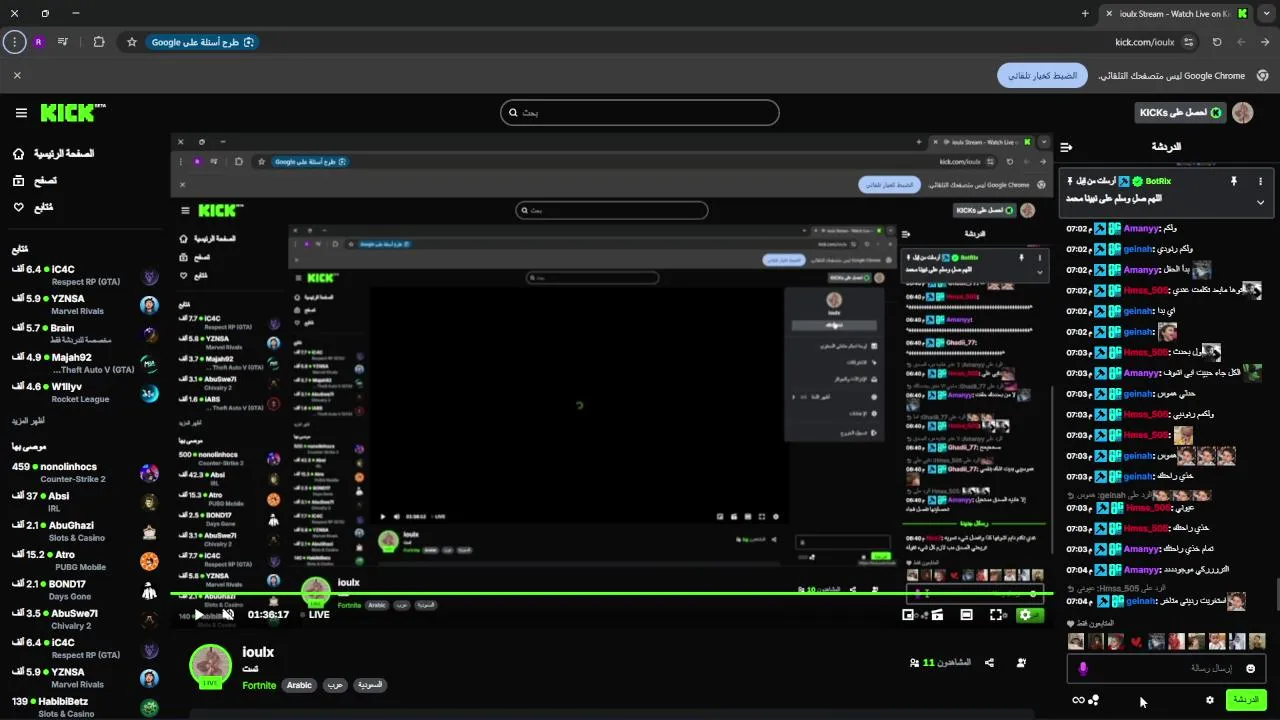Expand 'show more' under the Following list

coord(28,421)
